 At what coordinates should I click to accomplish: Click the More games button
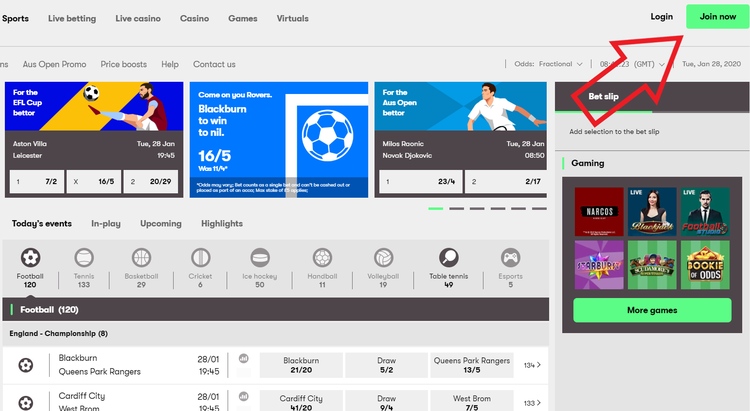click(652, 310)
